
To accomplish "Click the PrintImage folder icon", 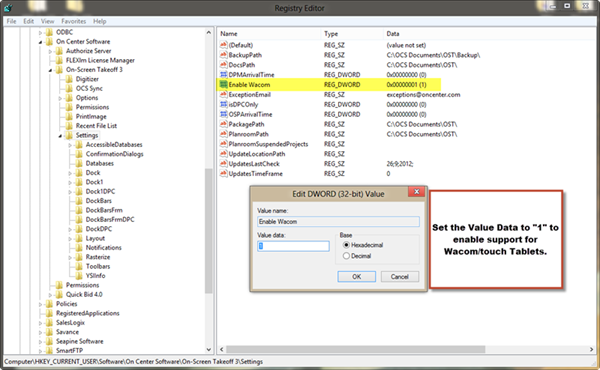I will tap(69, 117).
